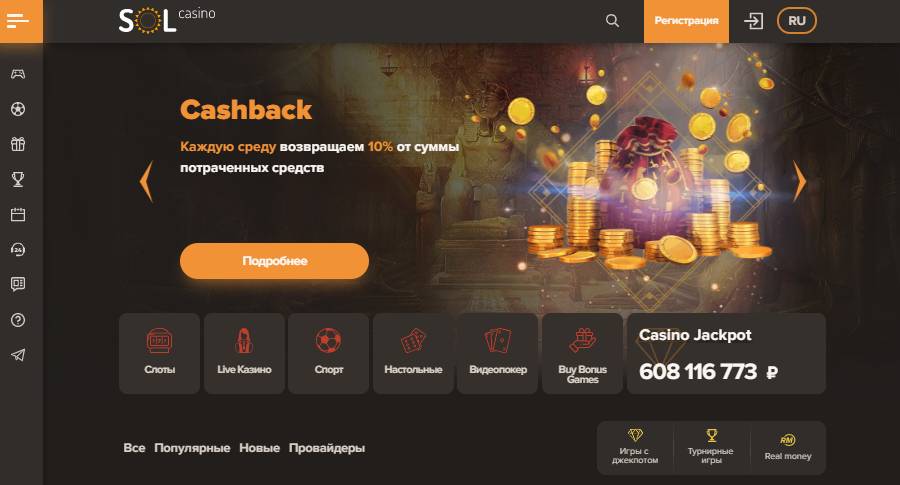Select the trophy tournaments icon in sidebar

point(18,180)
